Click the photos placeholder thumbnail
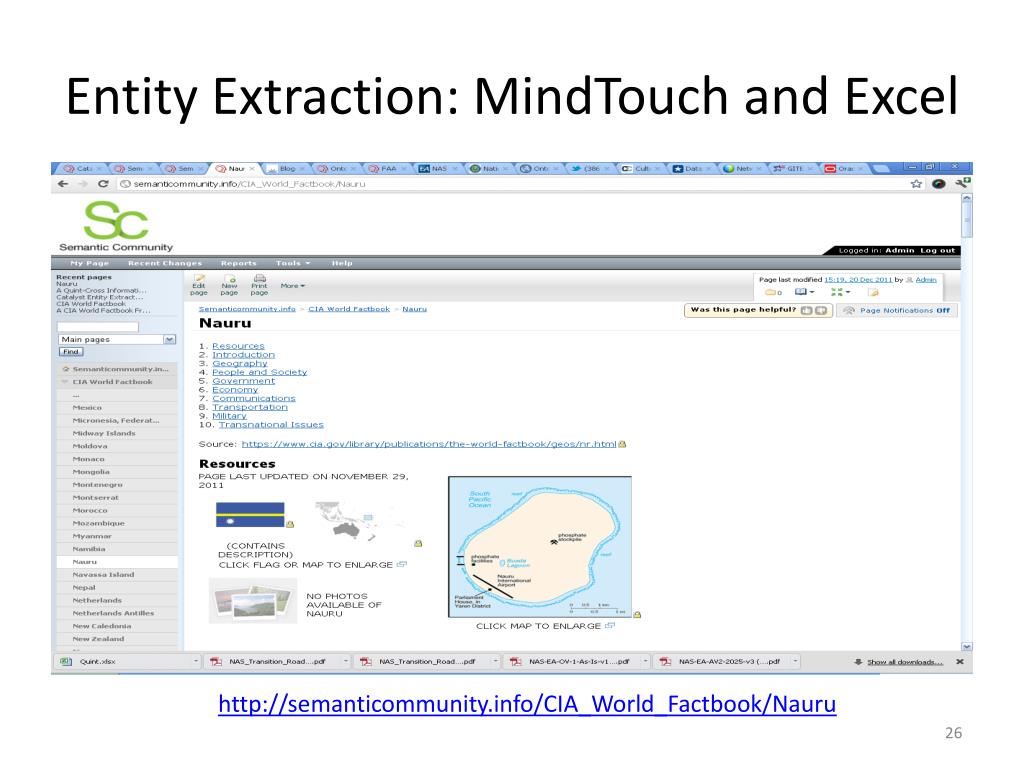1024x768 pixels. (x=253, y=601)
